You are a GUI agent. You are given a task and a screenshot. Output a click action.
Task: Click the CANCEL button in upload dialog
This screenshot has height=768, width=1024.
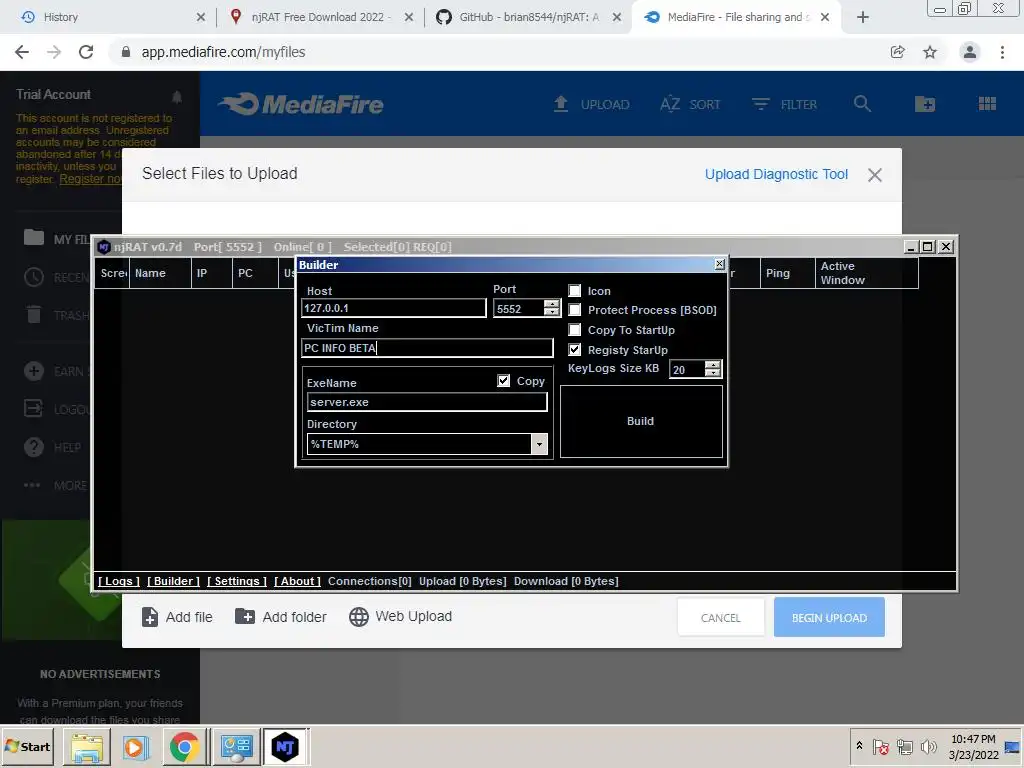tap(721, 618)
